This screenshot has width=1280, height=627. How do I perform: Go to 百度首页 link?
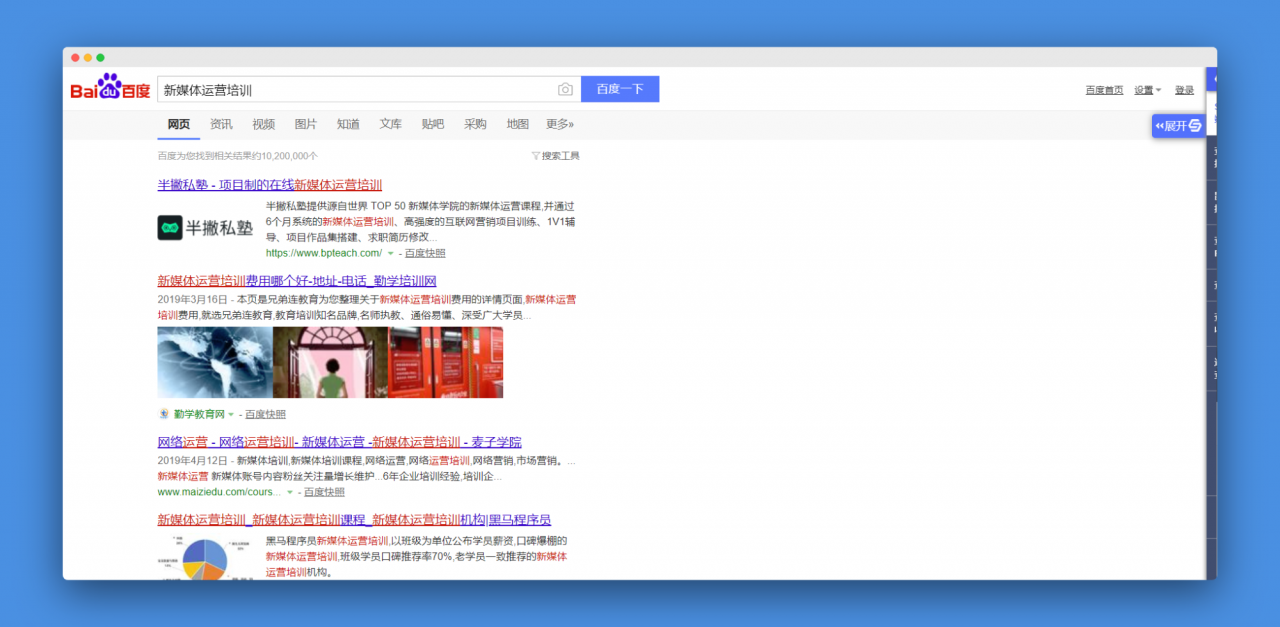[1104, 90]
